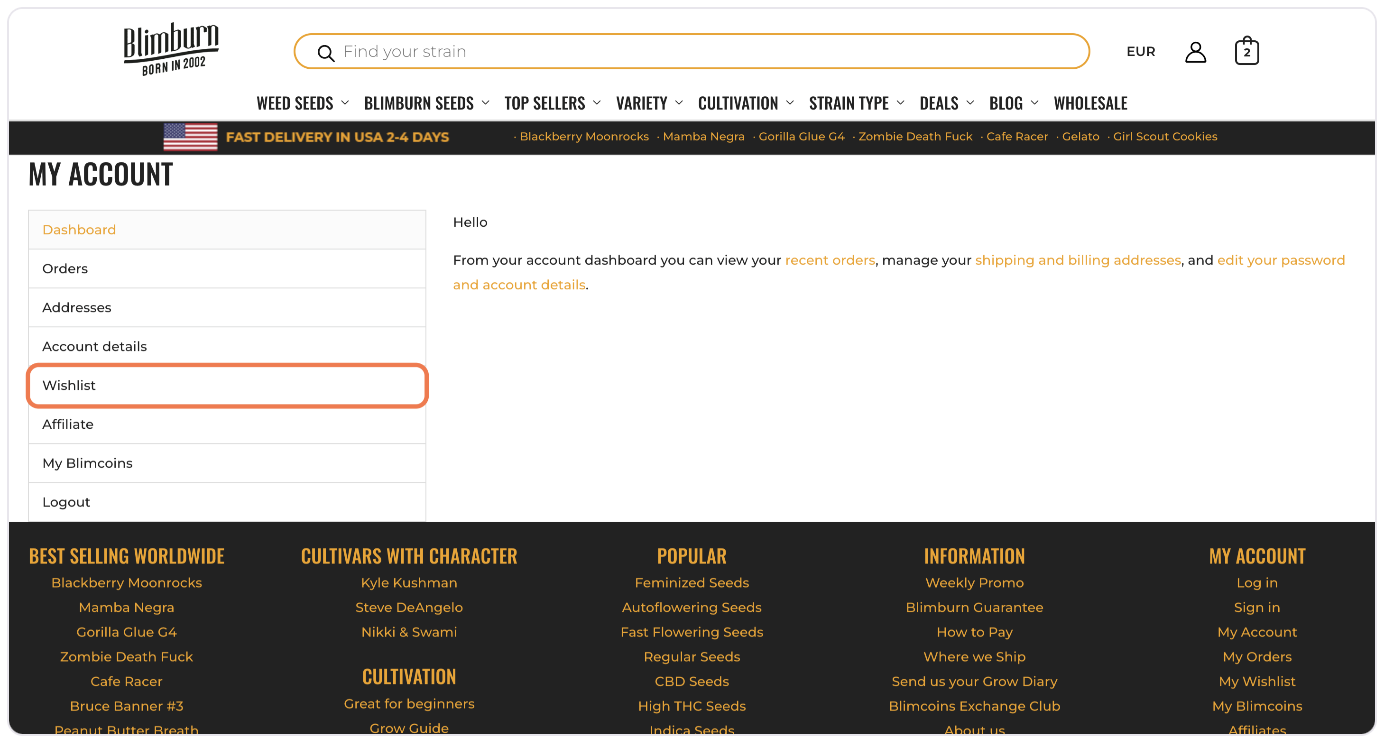Click Sign in footer link

1257,608
